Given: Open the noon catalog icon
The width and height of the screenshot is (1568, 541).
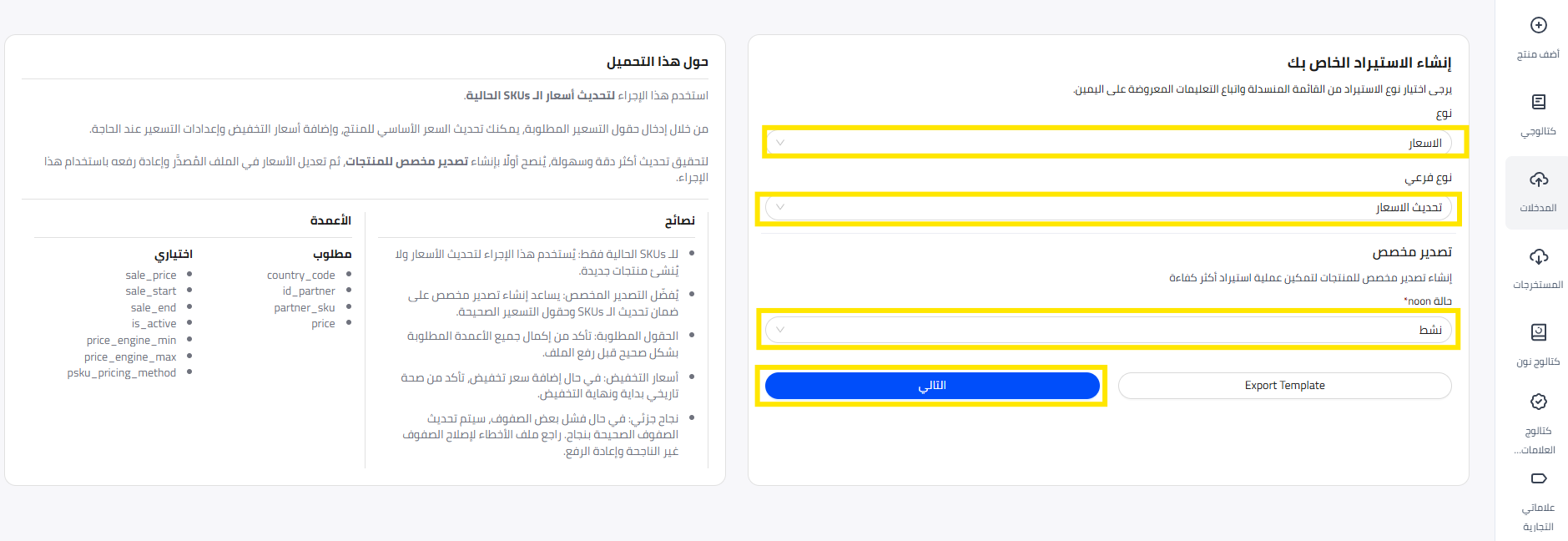Looking at the screenshot, I should point(1539,332).
